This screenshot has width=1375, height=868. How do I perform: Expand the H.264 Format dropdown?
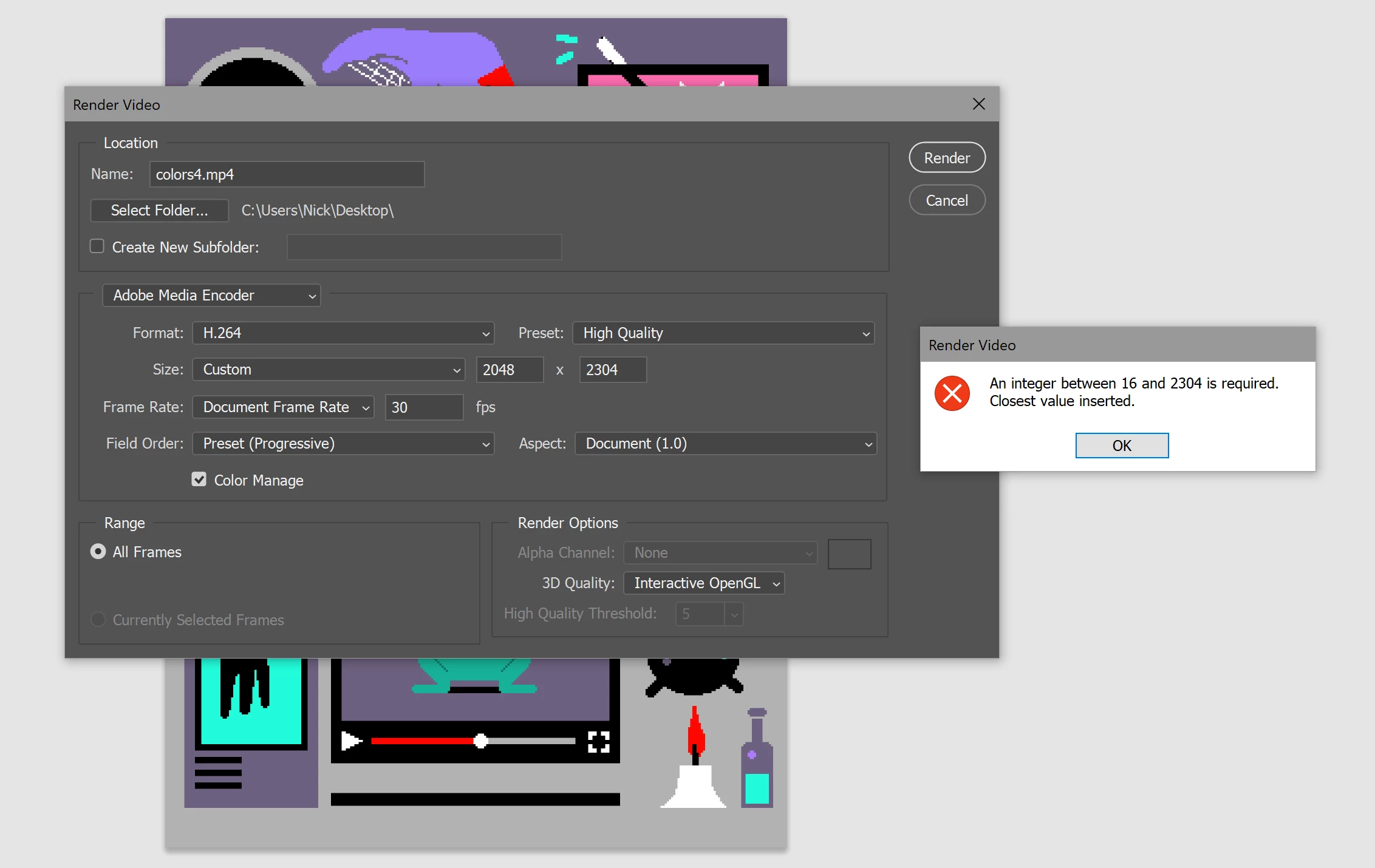(x=343, y=333)
